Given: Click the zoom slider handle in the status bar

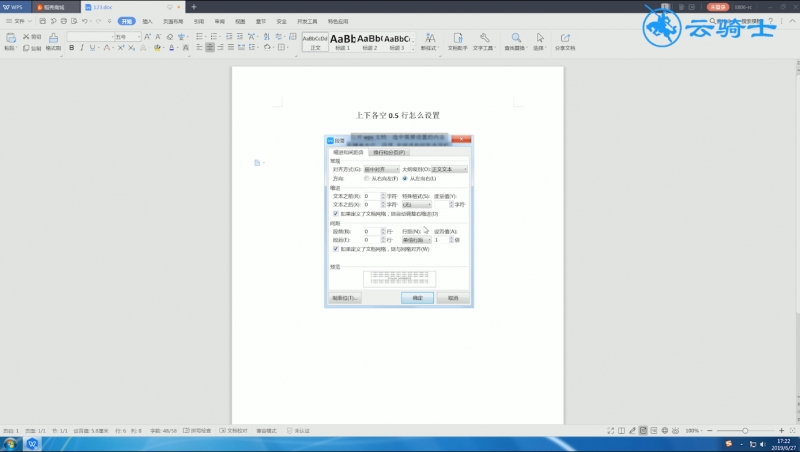Looking at the screenshot, I should point(745,431).
